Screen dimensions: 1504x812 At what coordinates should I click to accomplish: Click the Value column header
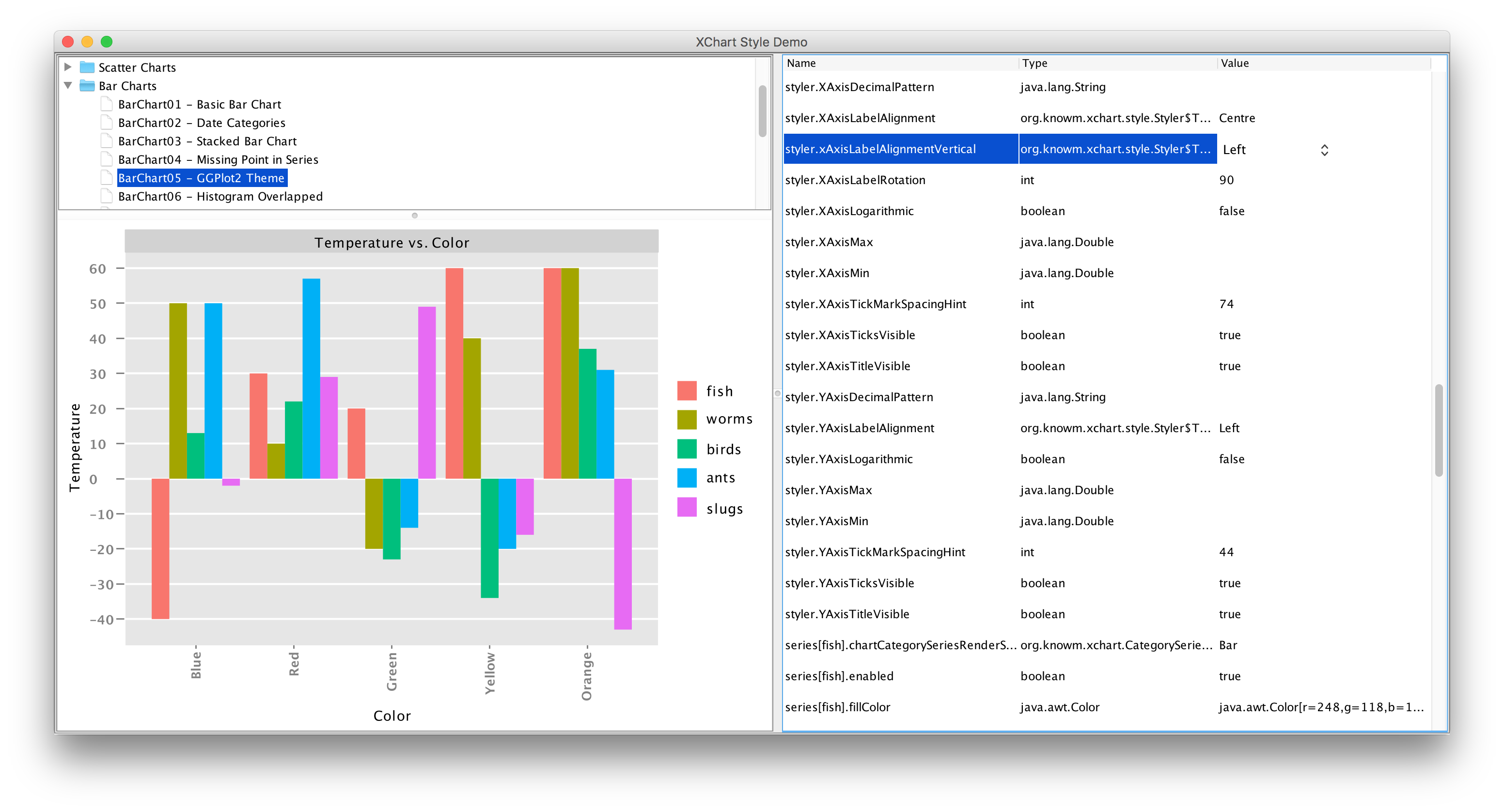coord(1236,63)
